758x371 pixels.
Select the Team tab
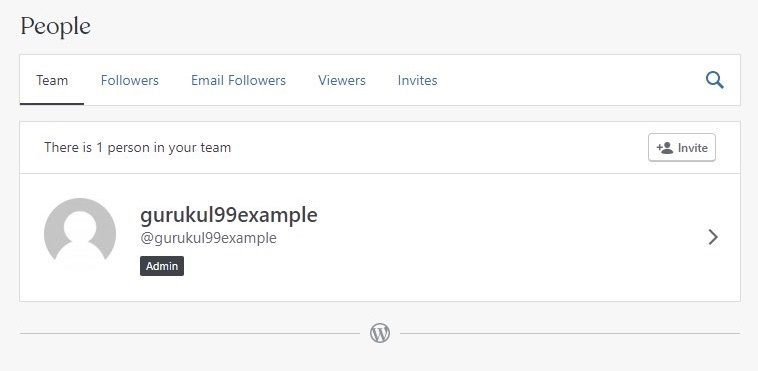(52, 80)
